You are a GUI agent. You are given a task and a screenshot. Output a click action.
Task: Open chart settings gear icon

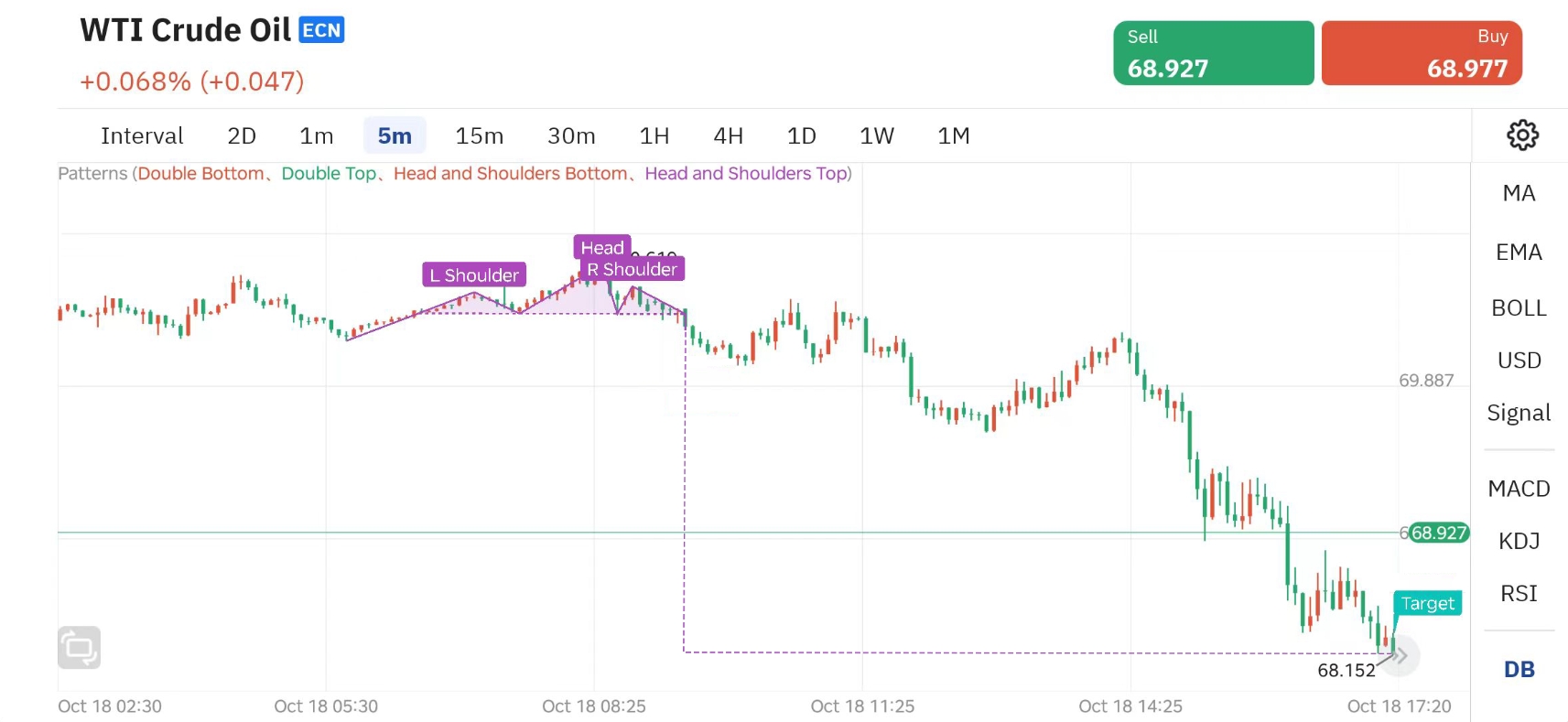[x=1522, y=135]
